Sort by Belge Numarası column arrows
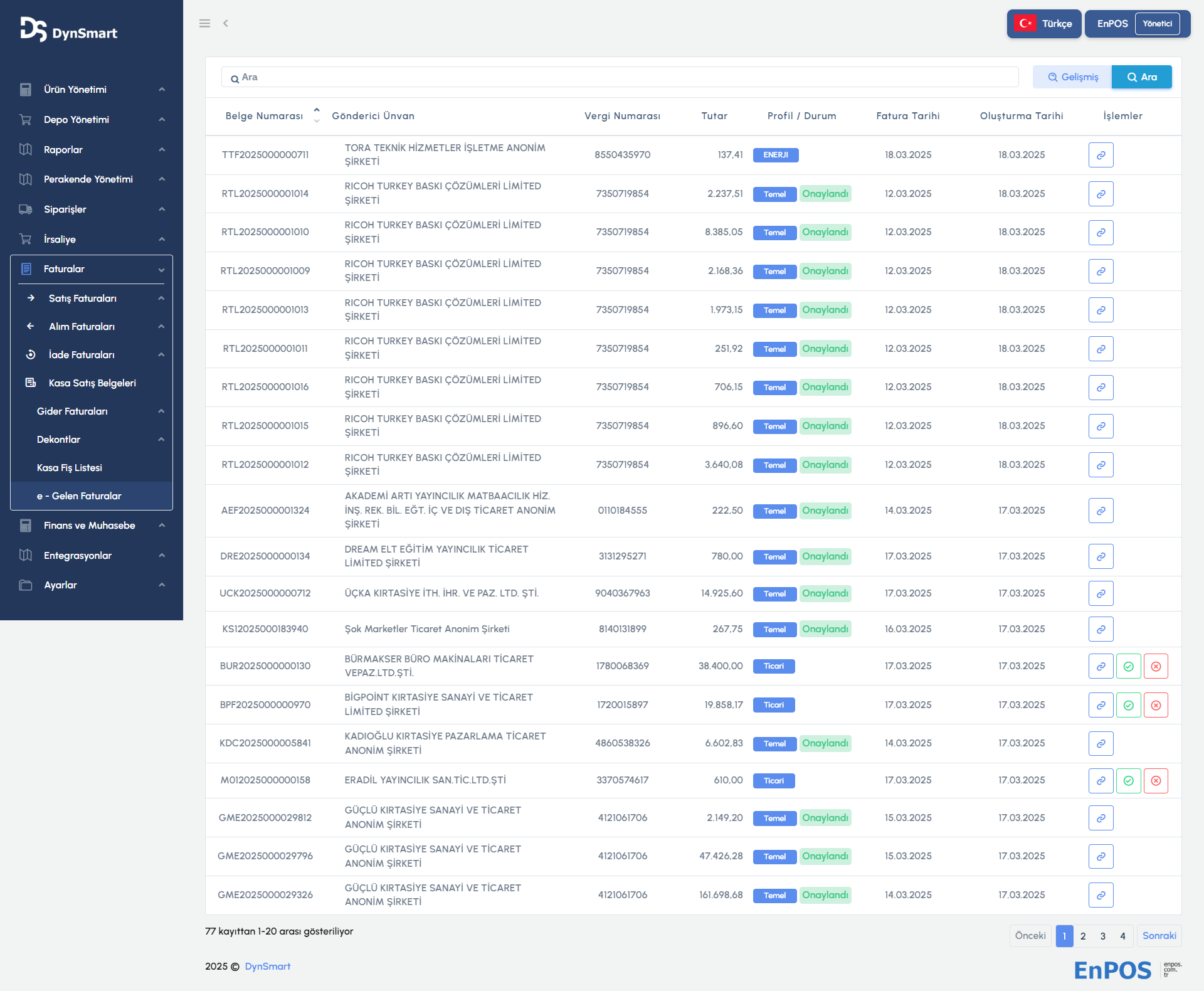 (x=317, y=115)
